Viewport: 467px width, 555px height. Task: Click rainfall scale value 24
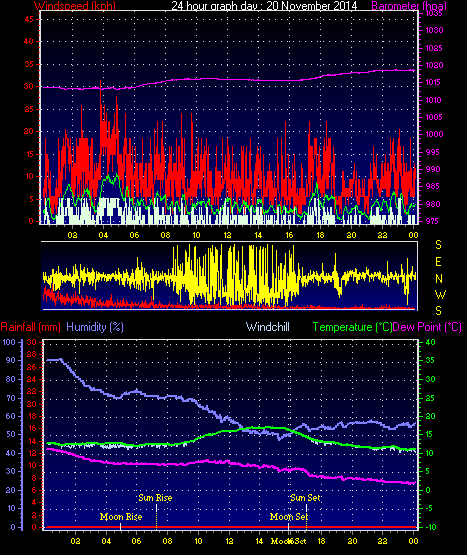32,379
